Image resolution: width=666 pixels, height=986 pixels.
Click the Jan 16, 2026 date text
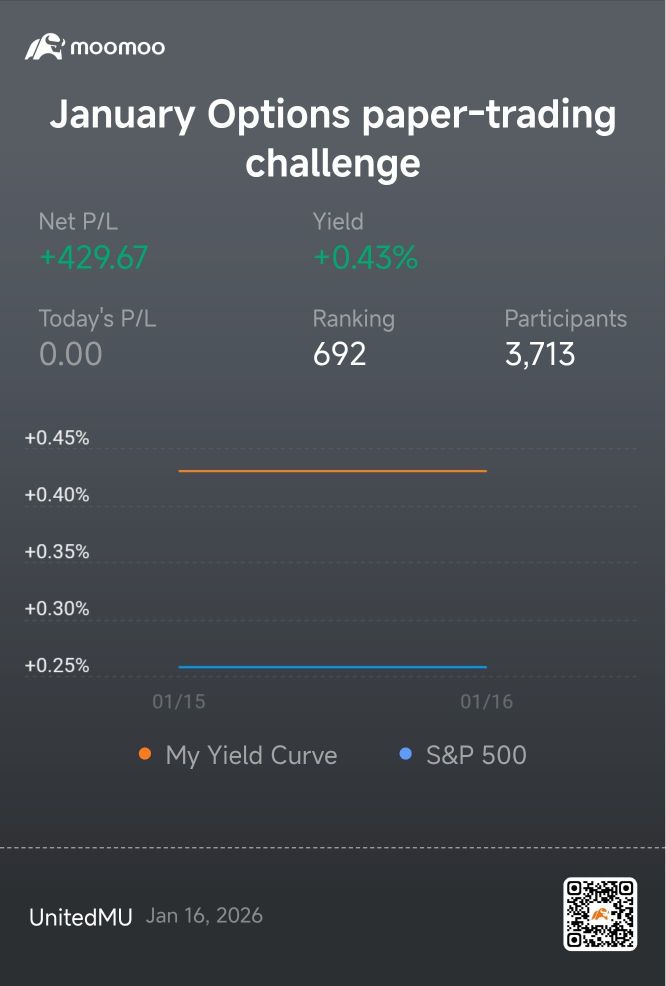click(204, 916)
